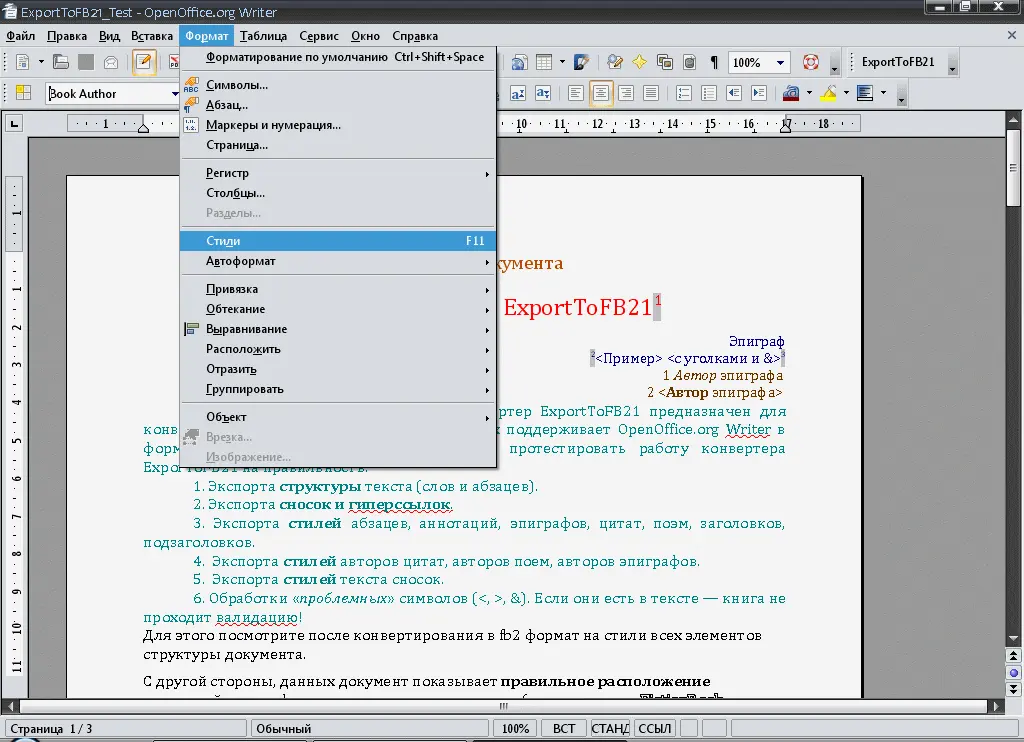Open the Styles and Formatting window icon
This screenshot has height=742, width=1024.
tap(22, 93)
